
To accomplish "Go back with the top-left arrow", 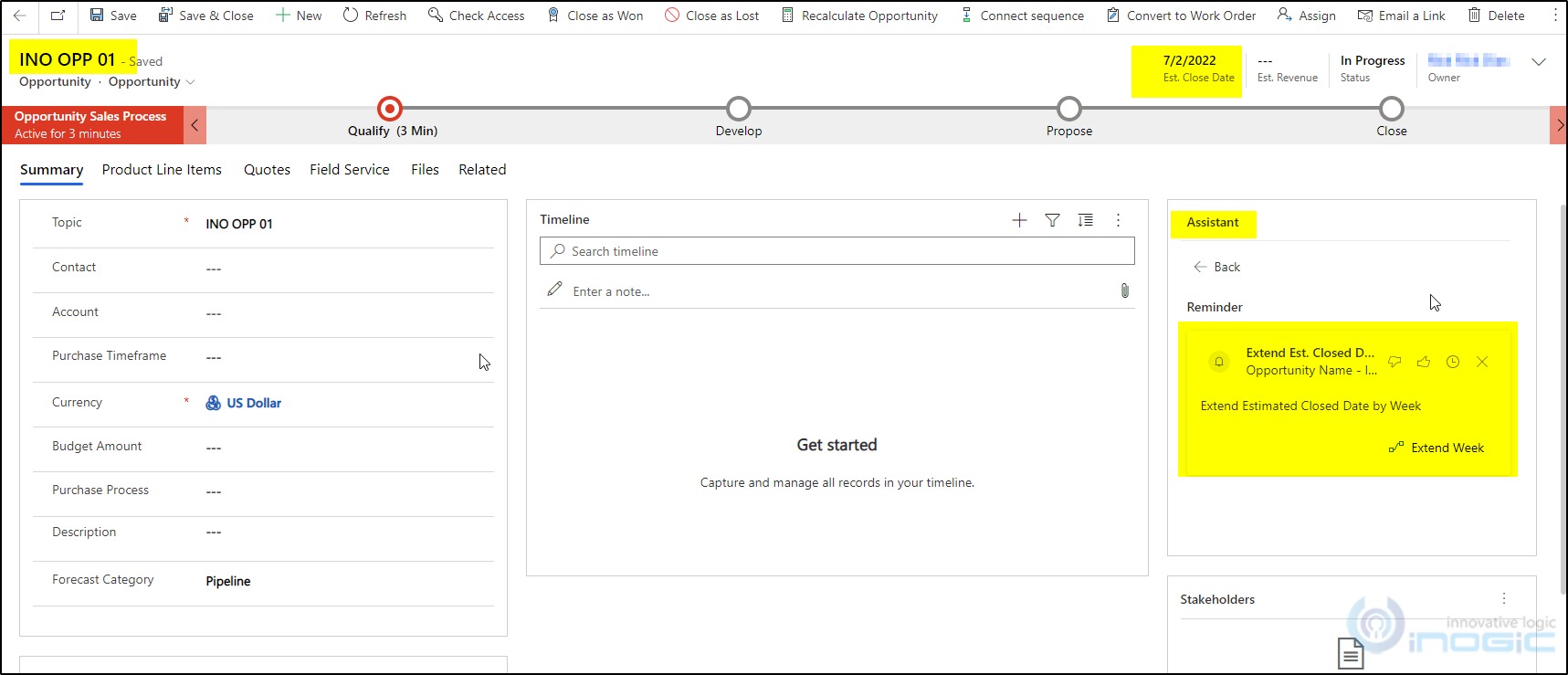I will 19,16.
